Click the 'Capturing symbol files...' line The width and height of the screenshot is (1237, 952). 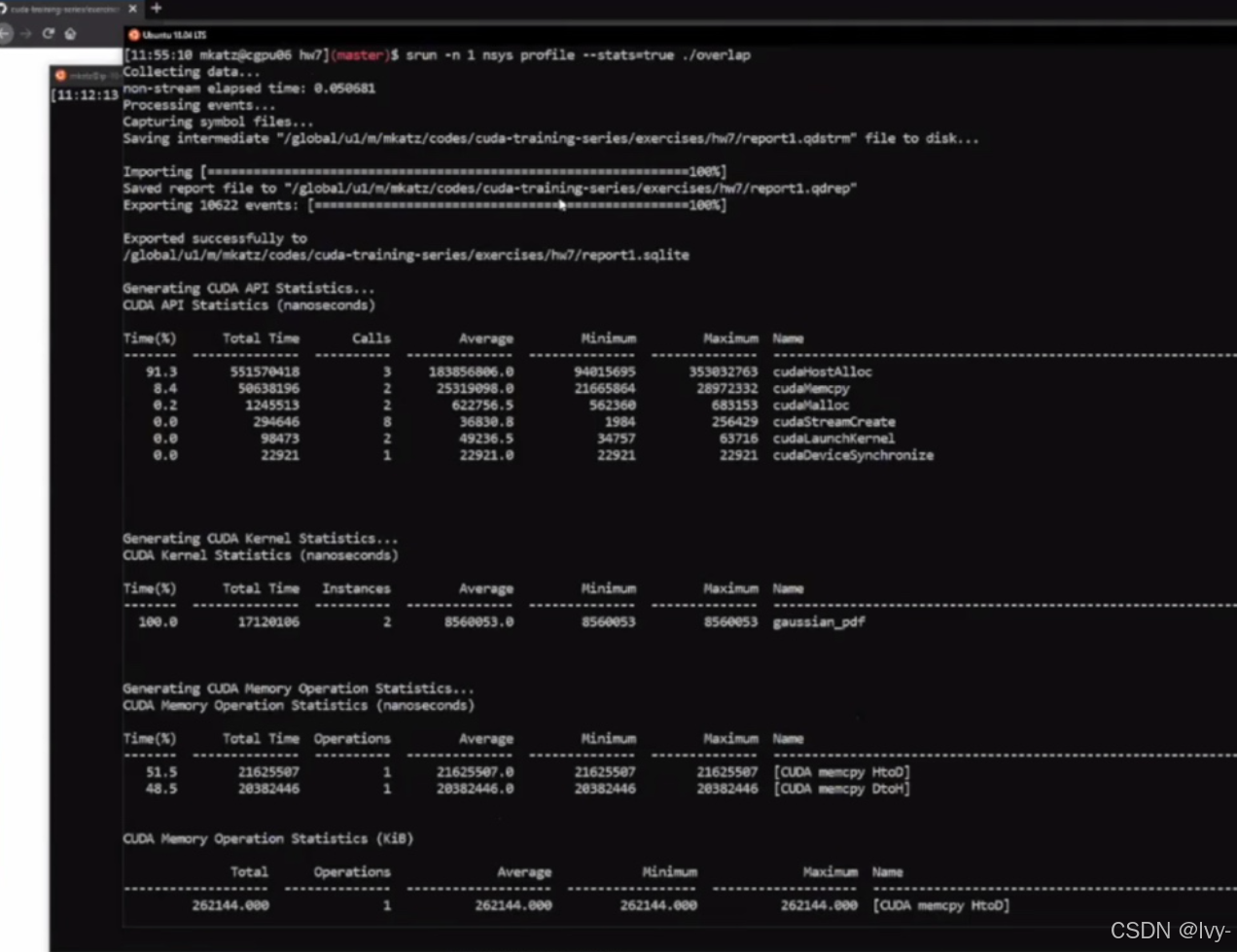point(219,122)
